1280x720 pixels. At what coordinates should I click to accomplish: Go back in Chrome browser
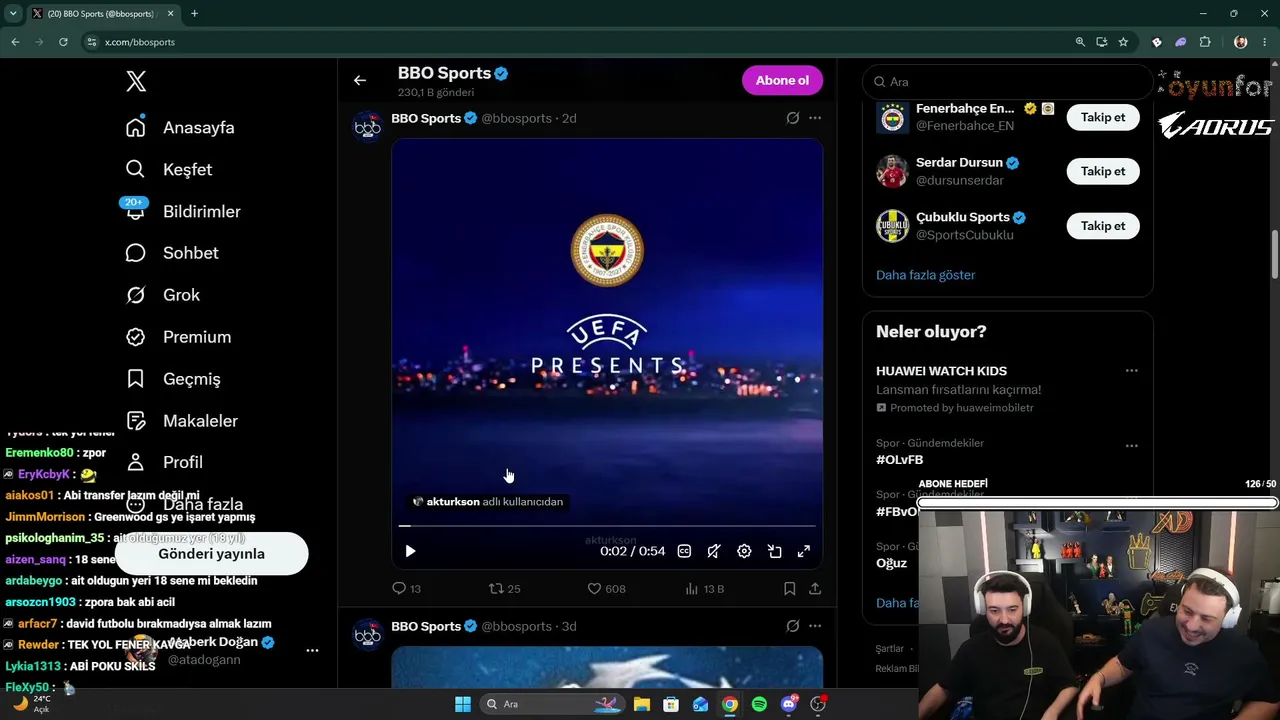(x=15, y=42)
